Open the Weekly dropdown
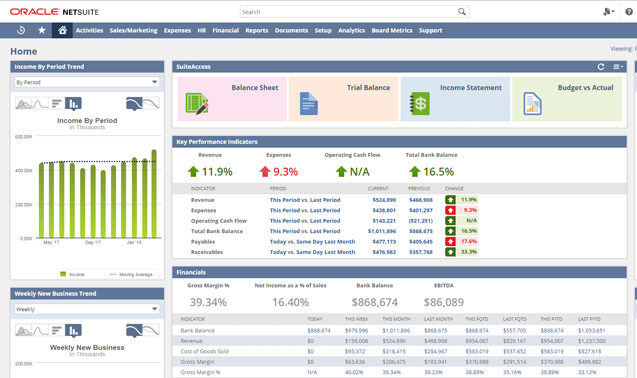 tap(87, 309)
